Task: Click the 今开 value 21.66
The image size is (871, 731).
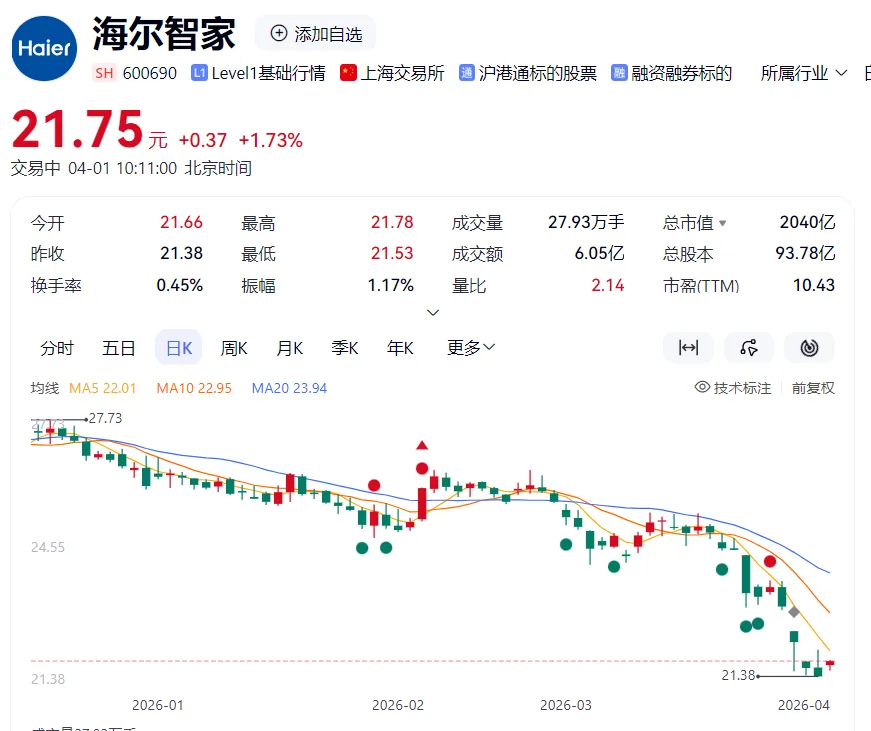Action: pos(181,222)
